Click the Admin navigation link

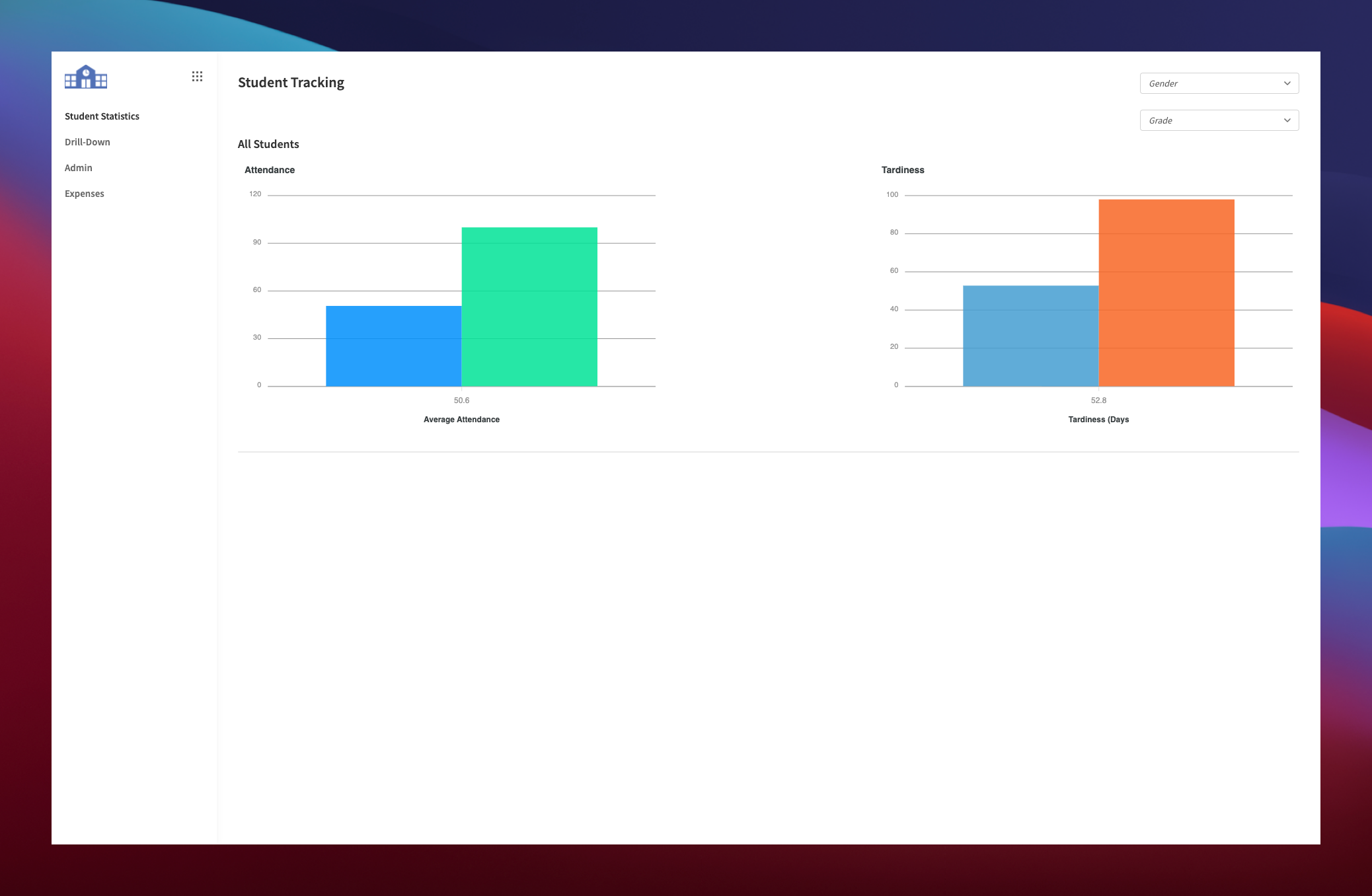(78, 167)
